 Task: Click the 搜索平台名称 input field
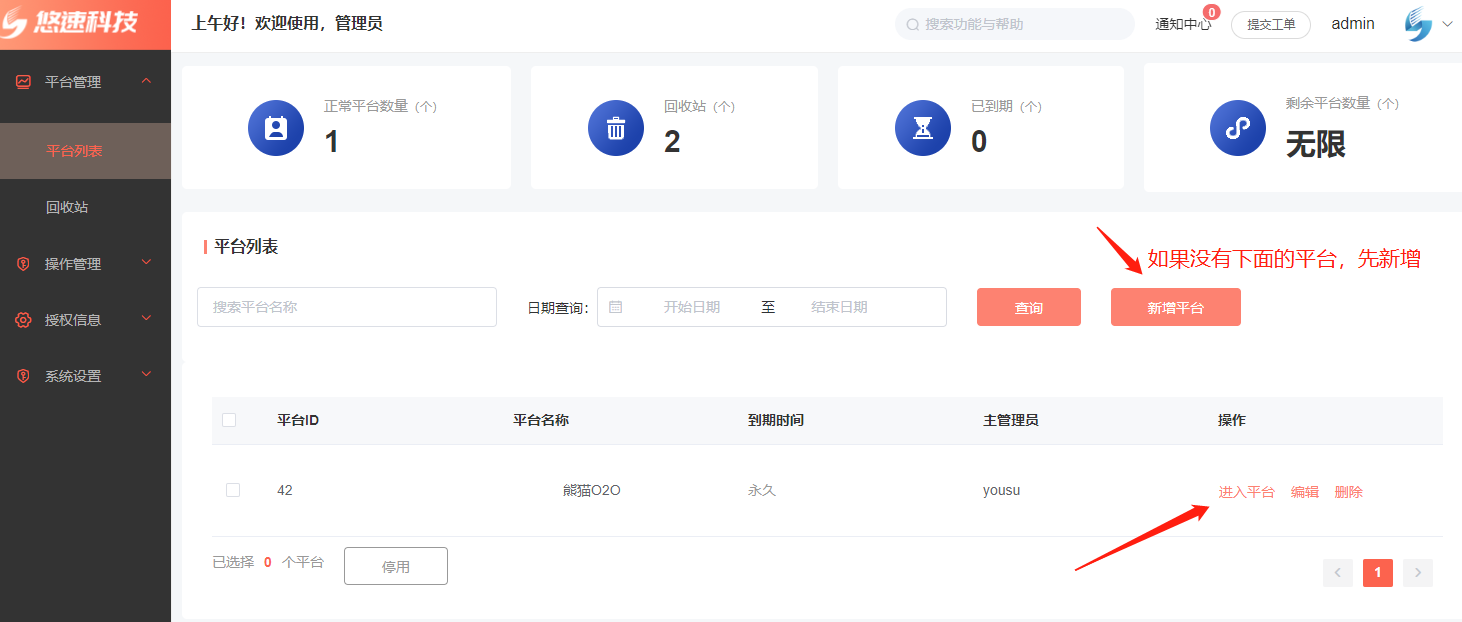347,307
